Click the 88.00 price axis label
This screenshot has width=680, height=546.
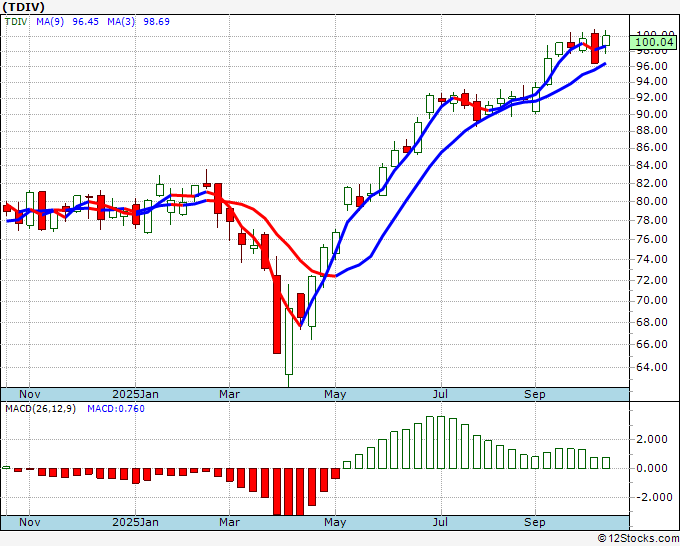(652, 130)
